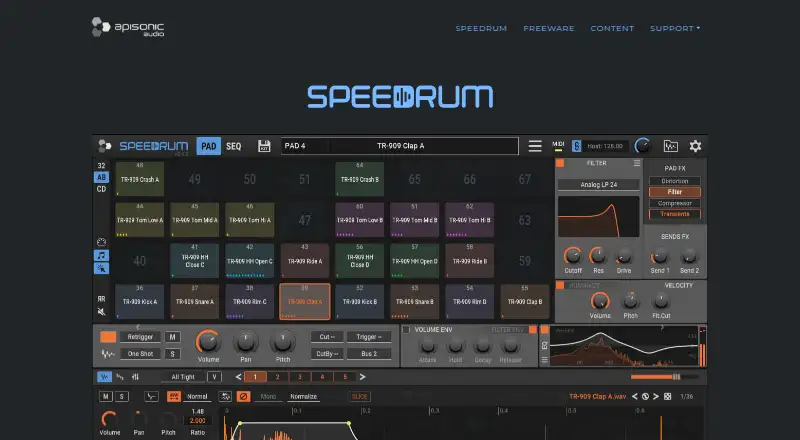Screen dimensions: 800x440
Task: Switch to the SEQ view tab
Action: coord(234,146)
